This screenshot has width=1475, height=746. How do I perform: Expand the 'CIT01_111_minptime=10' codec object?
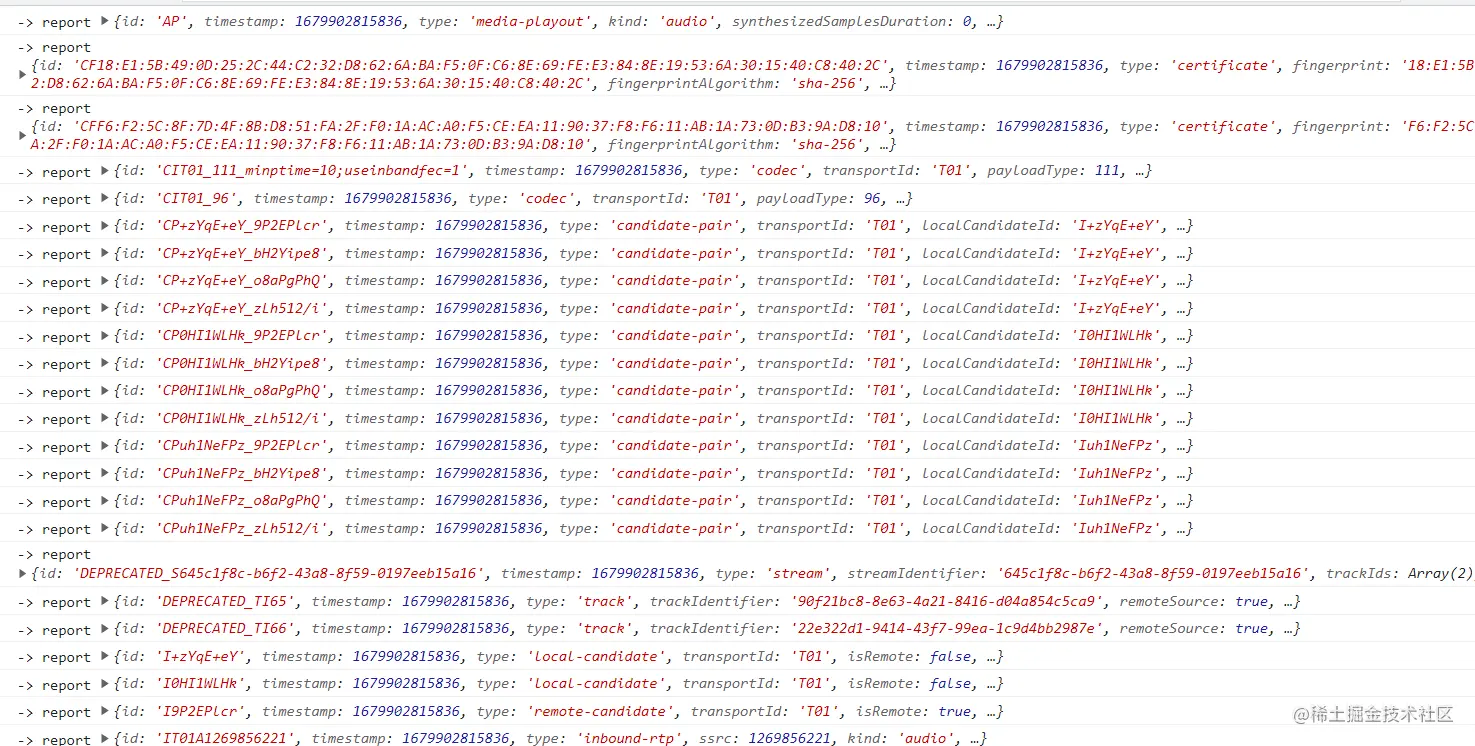pyautogui.click(x=105, y=171)
